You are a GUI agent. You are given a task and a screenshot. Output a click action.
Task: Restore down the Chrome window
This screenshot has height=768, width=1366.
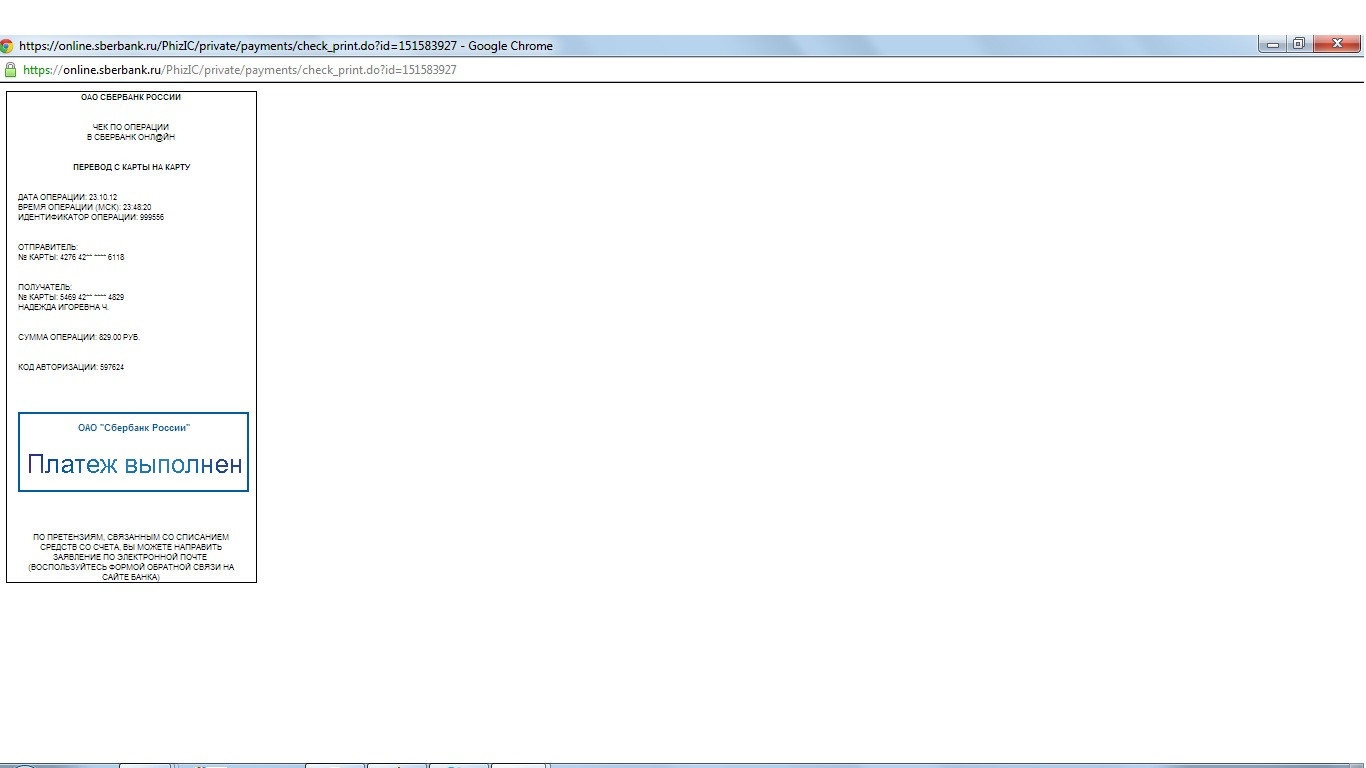tap(1299, 44)
